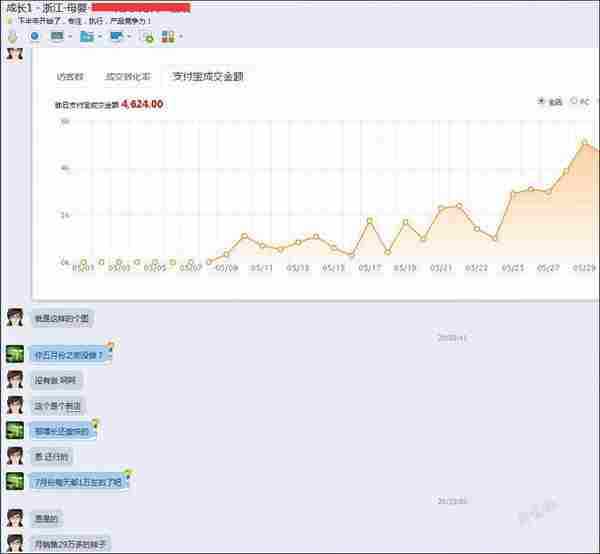
Task: Click the blue envelope mail icon
Action: (116, 37)
